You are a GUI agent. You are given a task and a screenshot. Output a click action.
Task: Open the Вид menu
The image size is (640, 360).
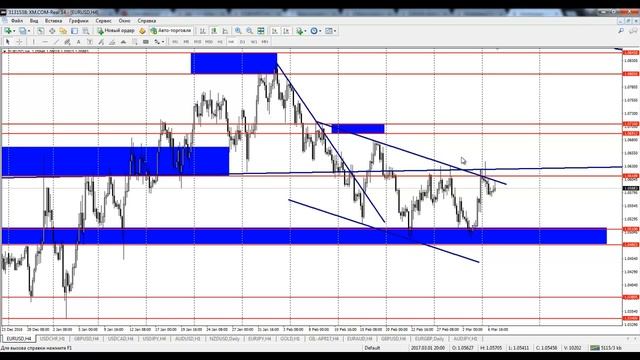click(x=34, y=20)
